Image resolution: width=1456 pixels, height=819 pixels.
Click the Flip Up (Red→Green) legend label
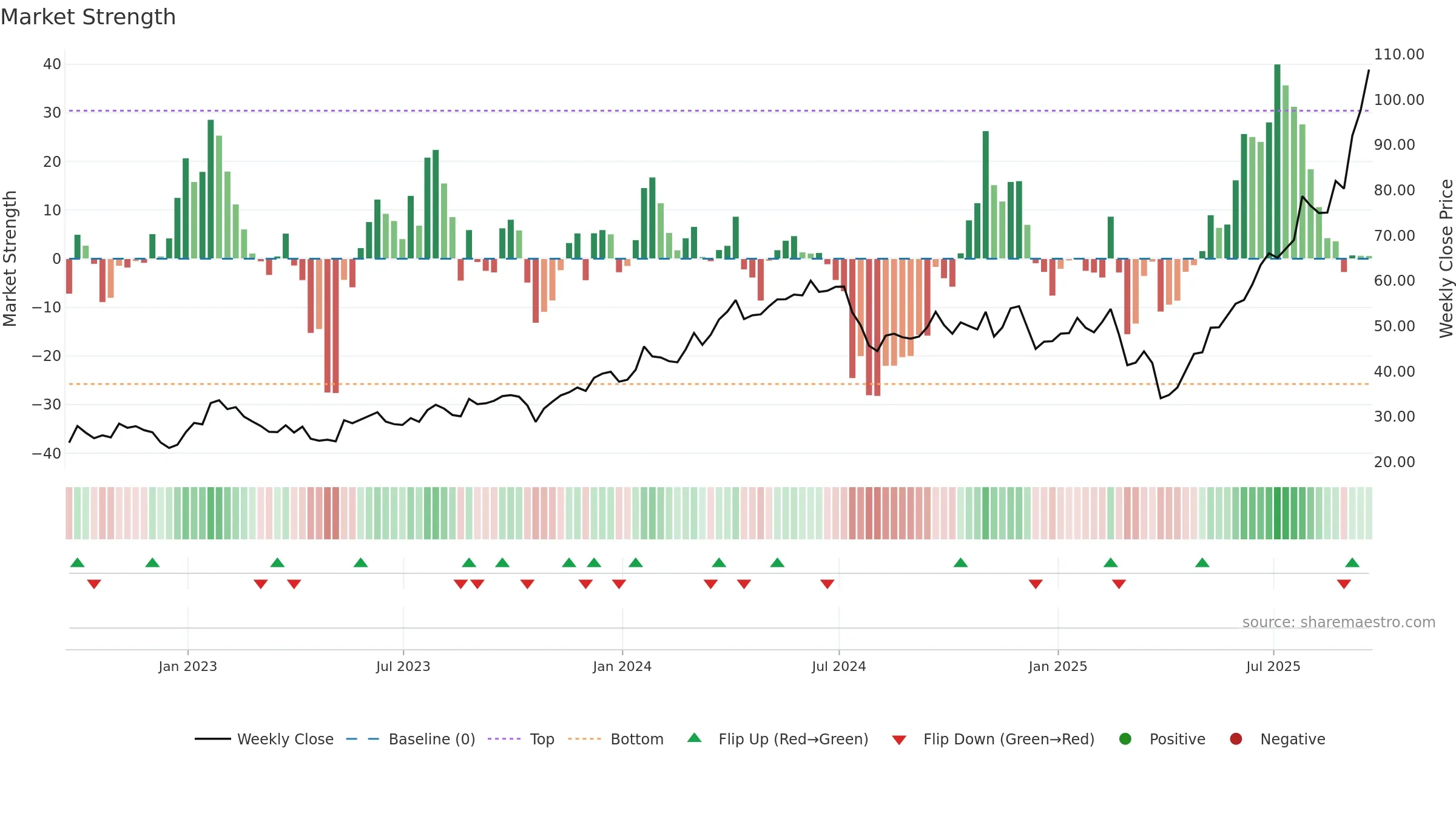tap(794, 739)
